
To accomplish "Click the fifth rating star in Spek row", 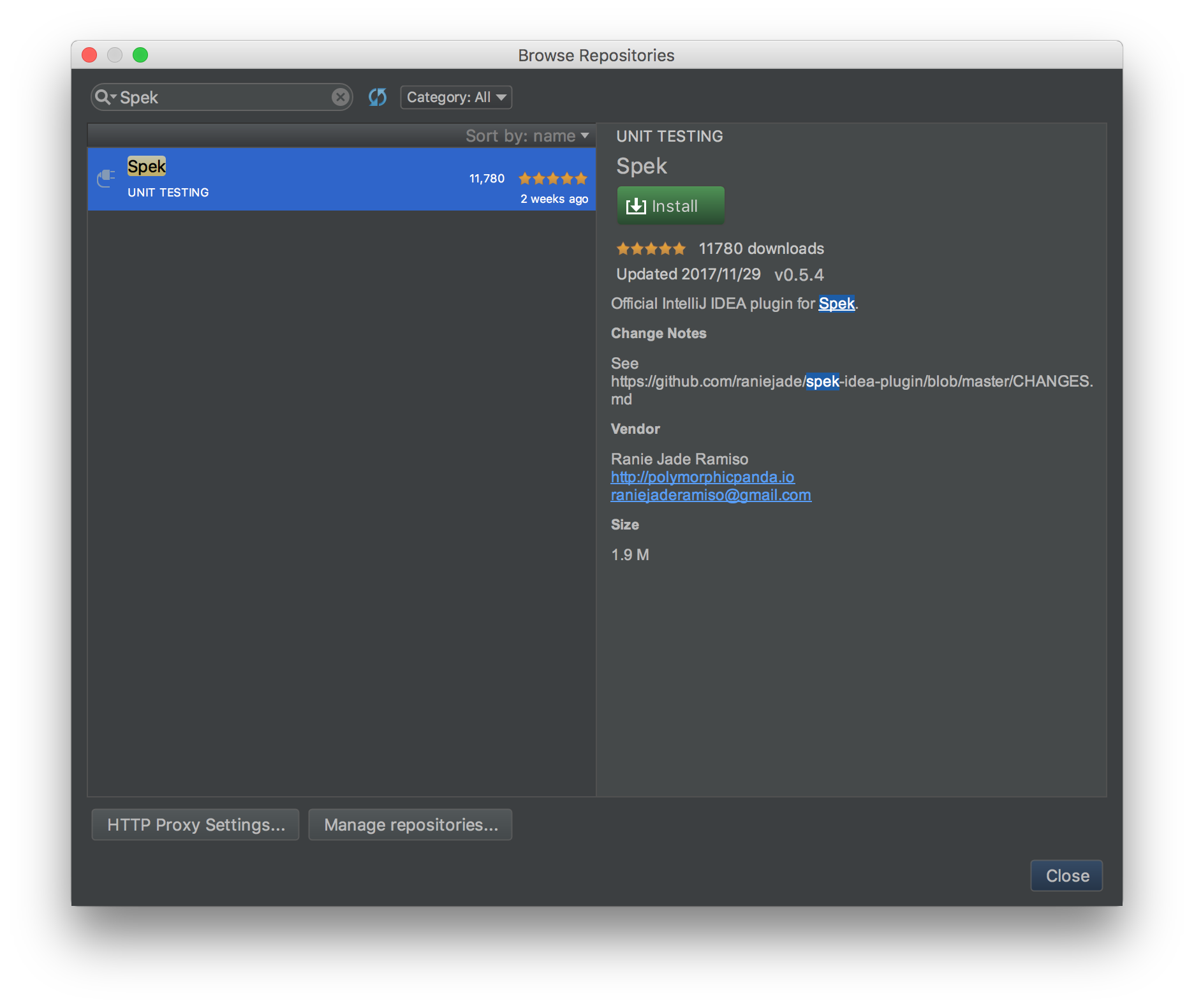I will 581,179.
